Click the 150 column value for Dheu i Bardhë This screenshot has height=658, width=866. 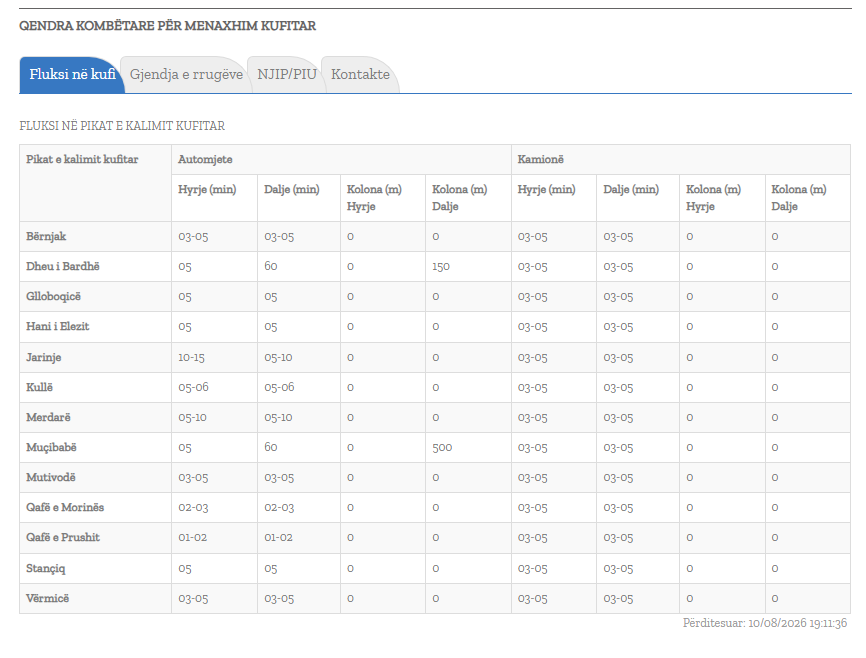click(441, 267)
